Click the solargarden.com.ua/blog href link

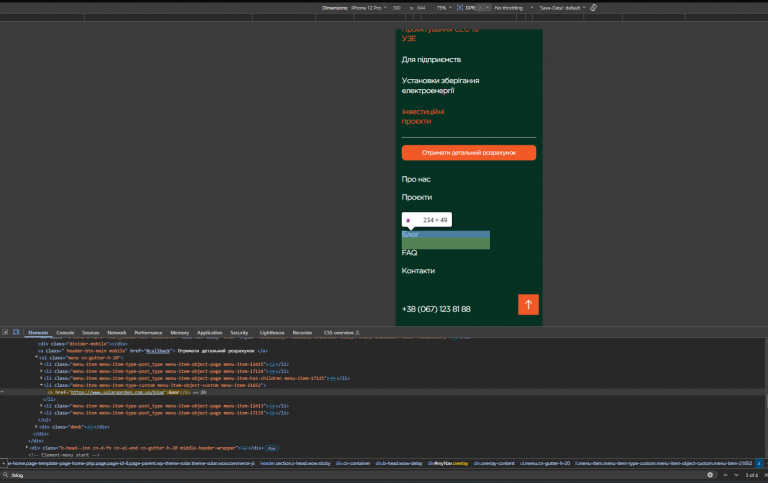pyautogui.click(x=117, y=392)
